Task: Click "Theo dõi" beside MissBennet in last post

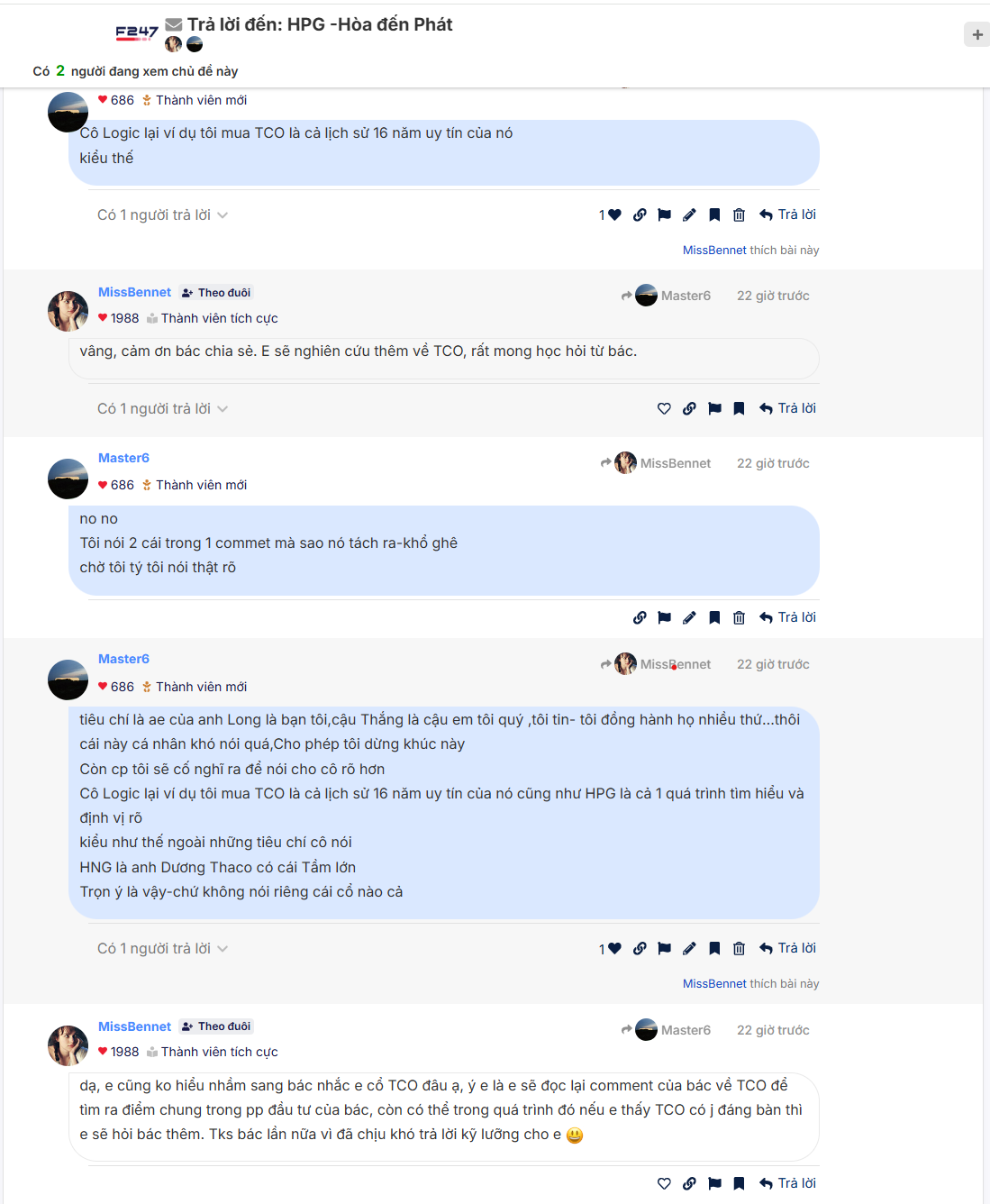Action: tap(216, 1026)
